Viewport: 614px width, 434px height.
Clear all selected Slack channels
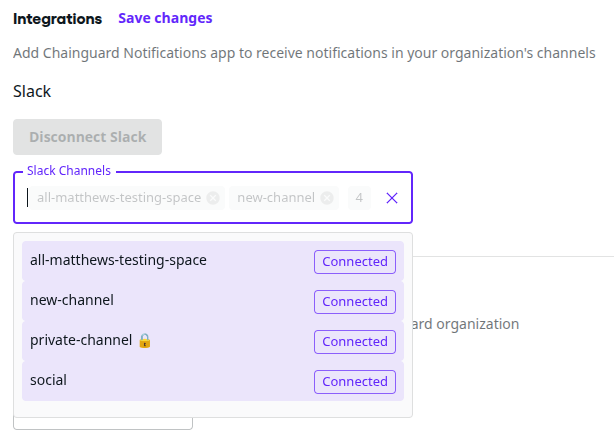pos(392,198)
